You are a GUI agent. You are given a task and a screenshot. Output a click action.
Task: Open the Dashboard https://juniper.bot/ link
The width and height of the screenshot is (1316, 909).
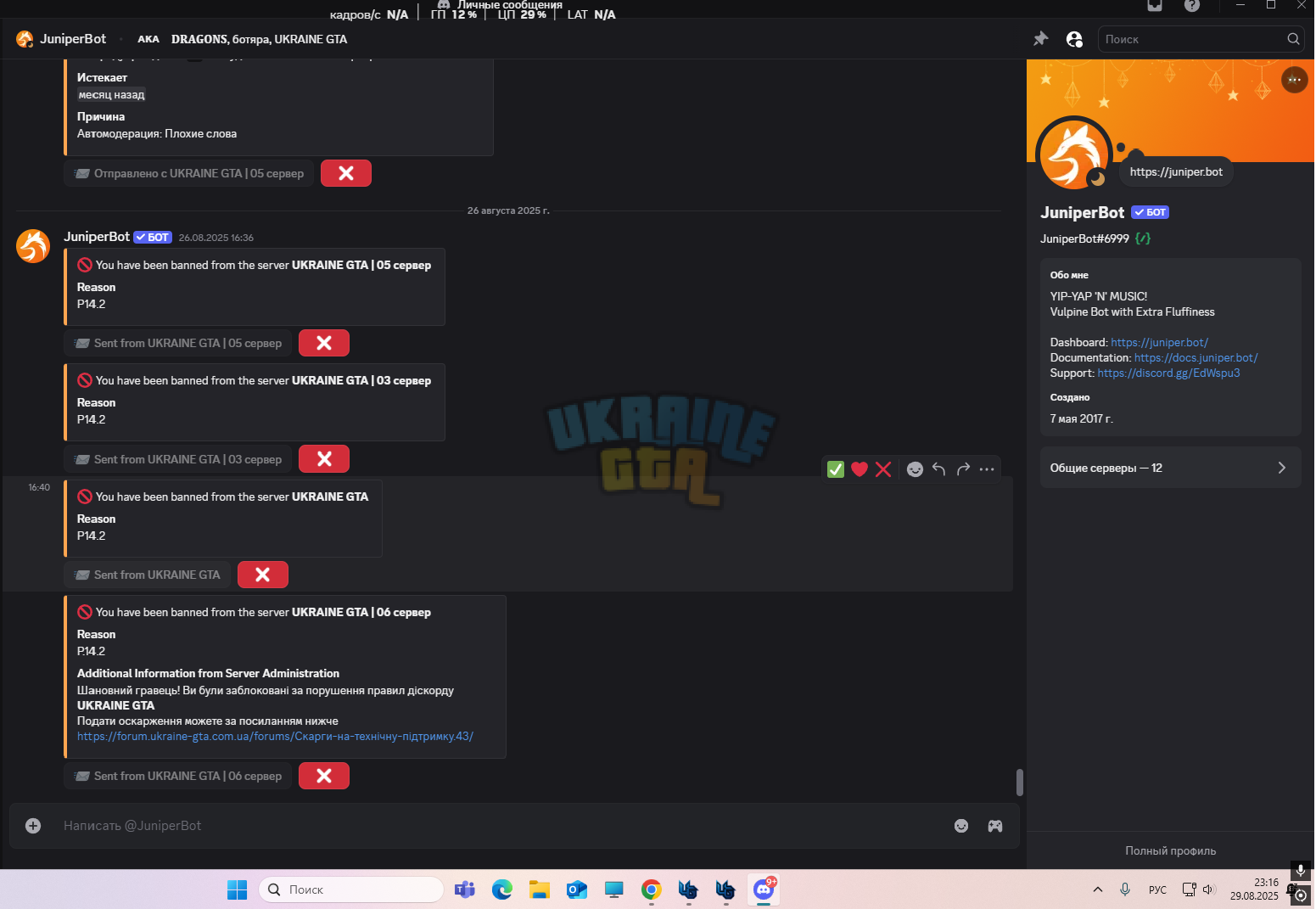(x=1159, y=342)
